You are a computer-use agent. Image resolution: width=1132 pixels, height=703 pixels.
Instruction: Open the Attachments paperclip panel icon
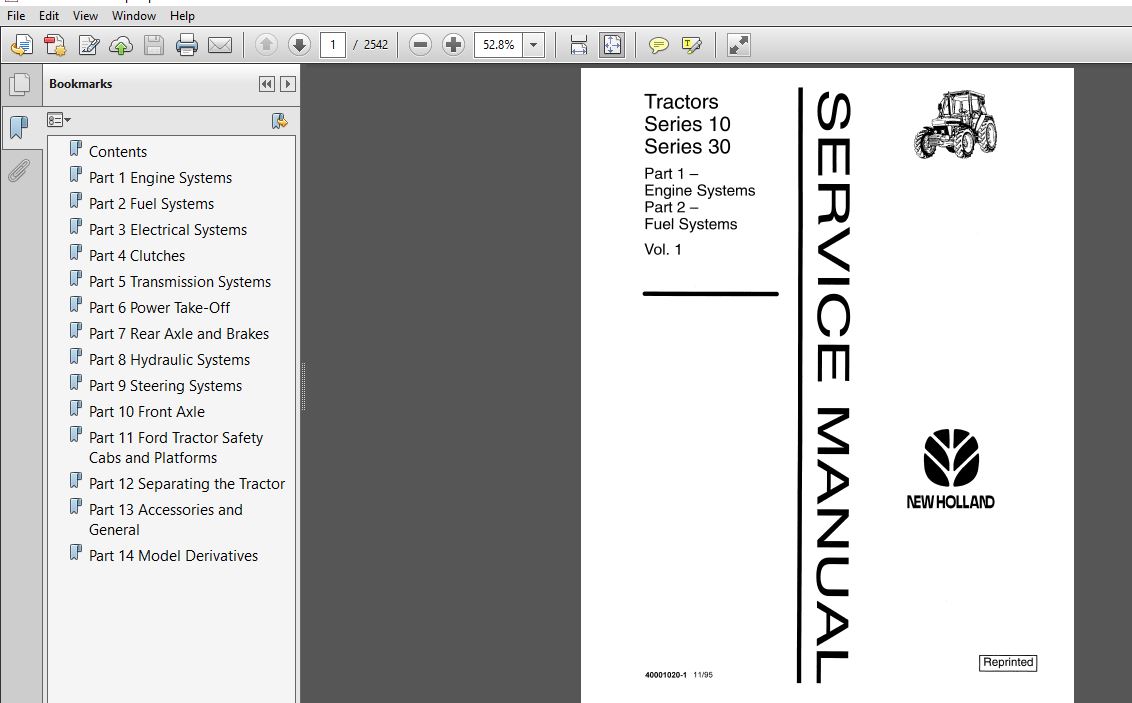click(x=20, y=171)
